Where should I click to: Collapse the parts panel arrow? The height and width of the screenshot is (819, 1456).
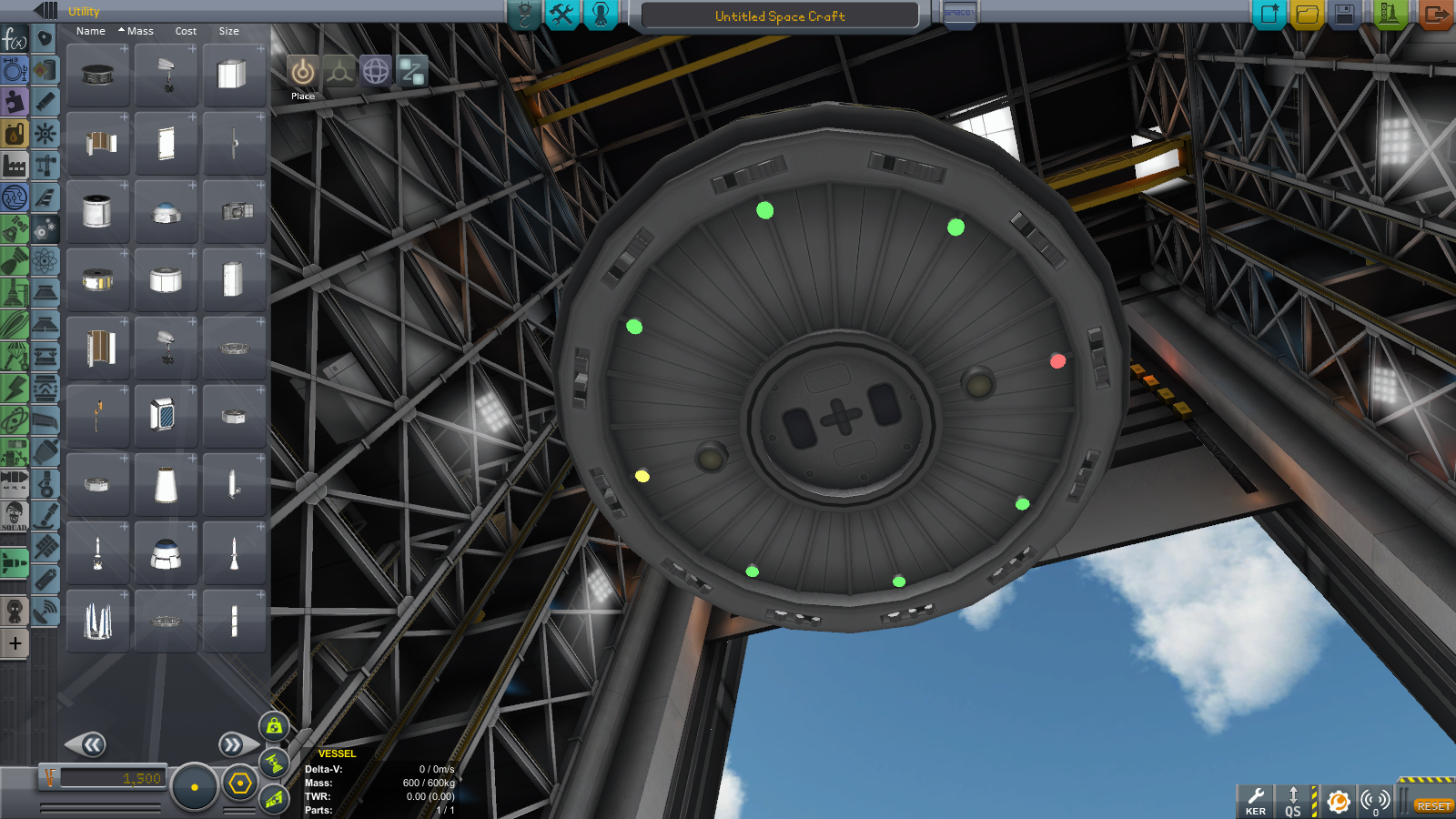[x=45, y=11]
